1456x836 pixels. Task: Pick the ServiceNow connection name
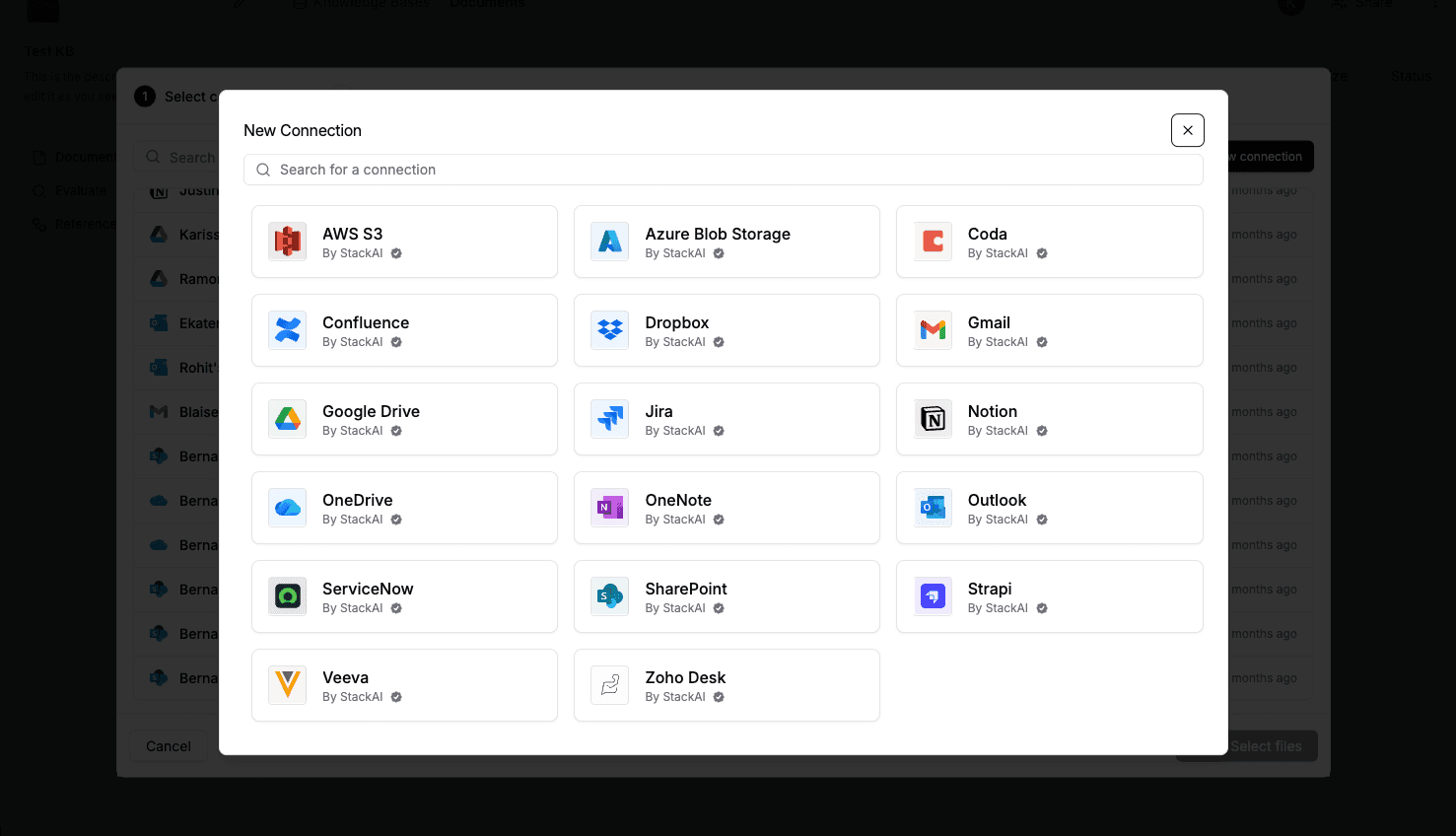(x=368, y=589)
